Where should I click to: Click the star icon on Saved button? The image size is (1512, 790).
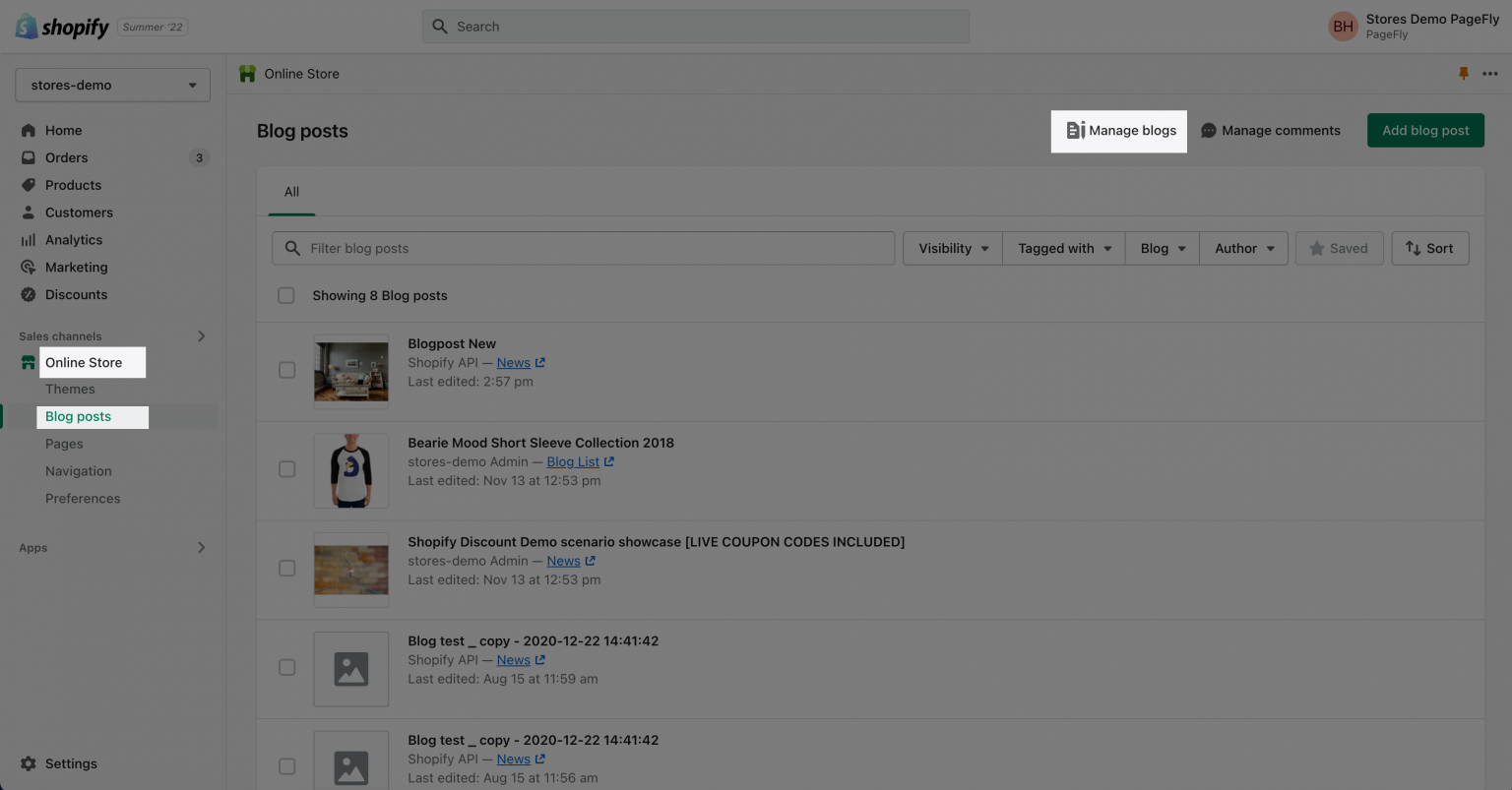pyautogui.click(x=1317, y=249)
